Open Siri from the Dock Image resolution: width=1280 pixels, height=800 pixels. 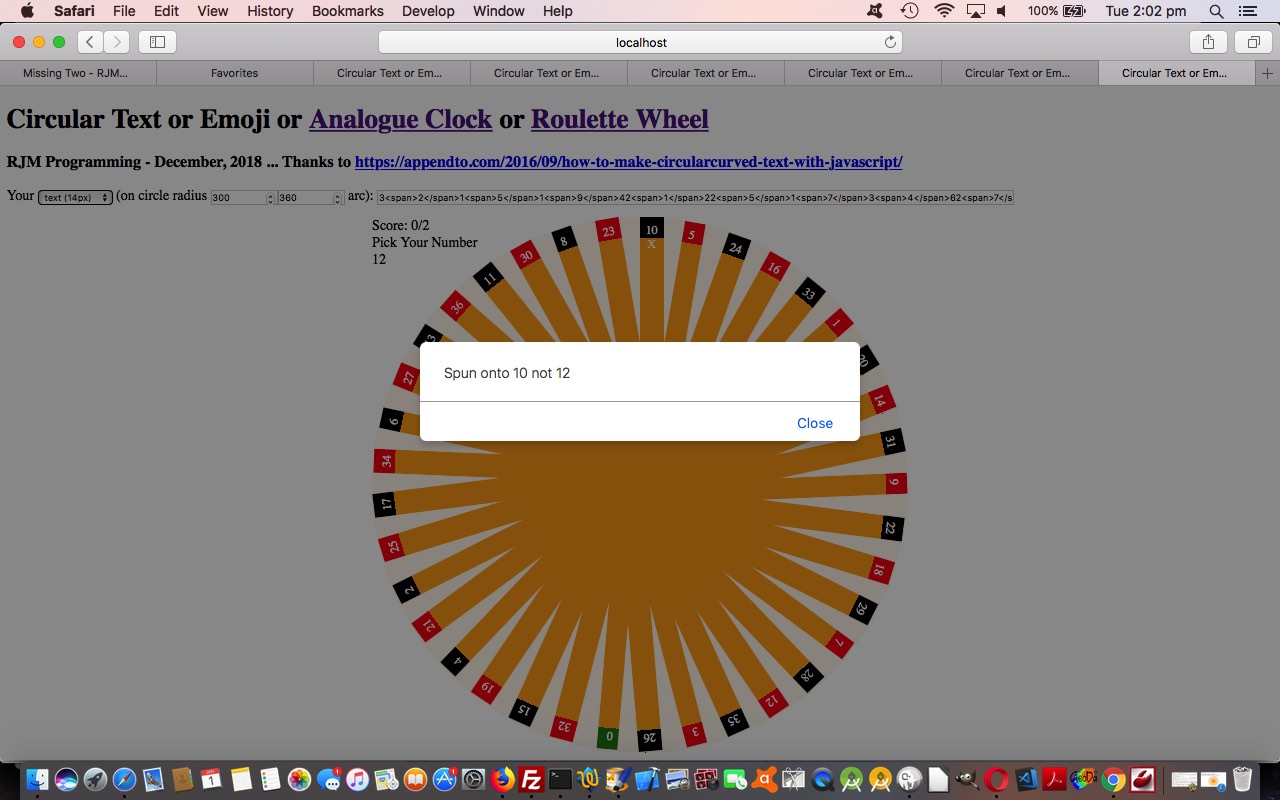[67, 779]
